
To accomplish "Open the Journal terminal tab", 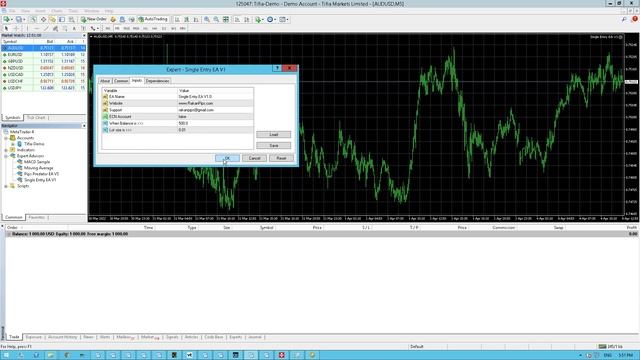I will (x=255, y=337).
